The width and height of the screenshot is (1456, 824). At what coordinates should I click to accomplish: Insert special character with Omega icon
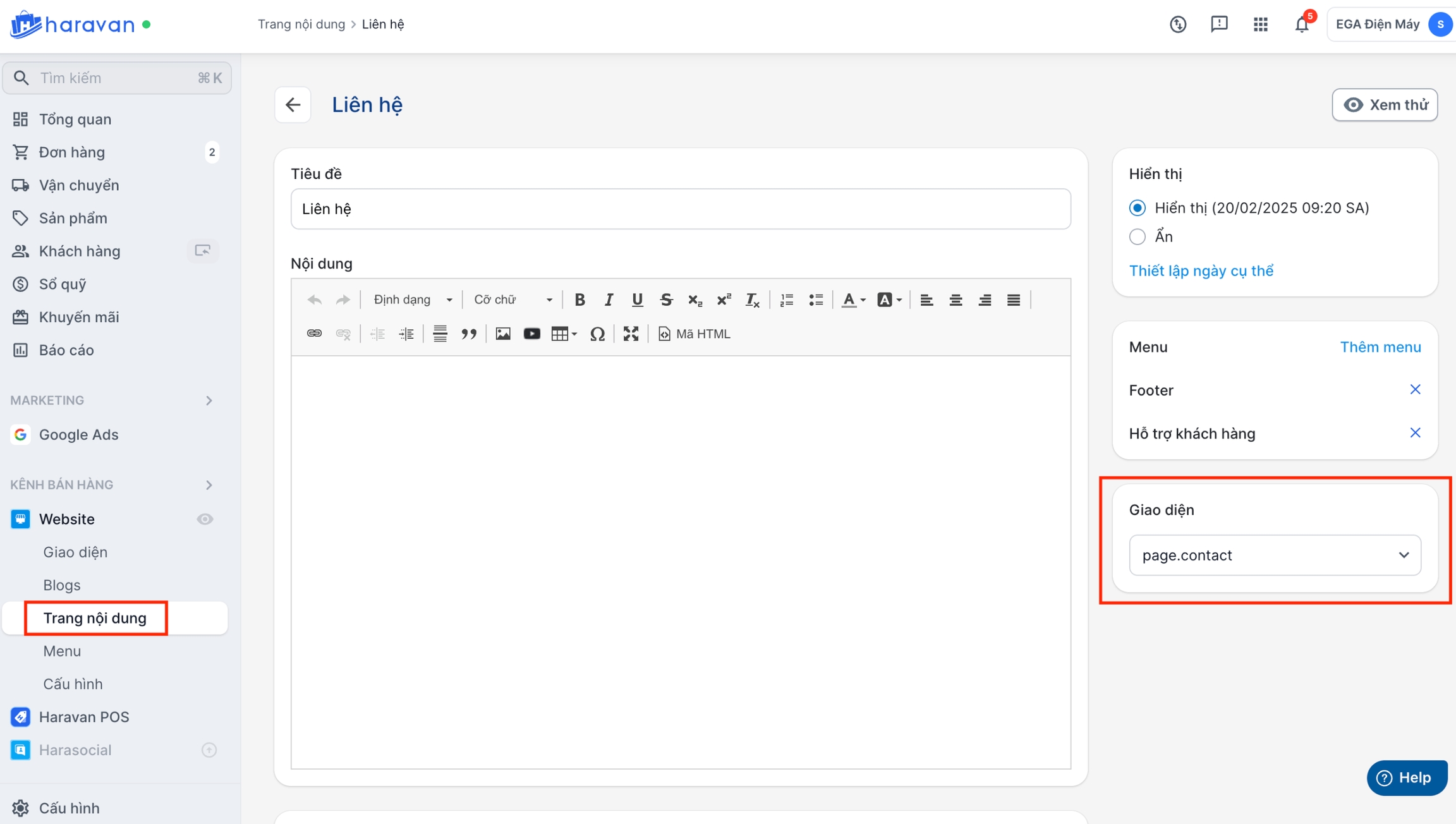pos(597,334)
